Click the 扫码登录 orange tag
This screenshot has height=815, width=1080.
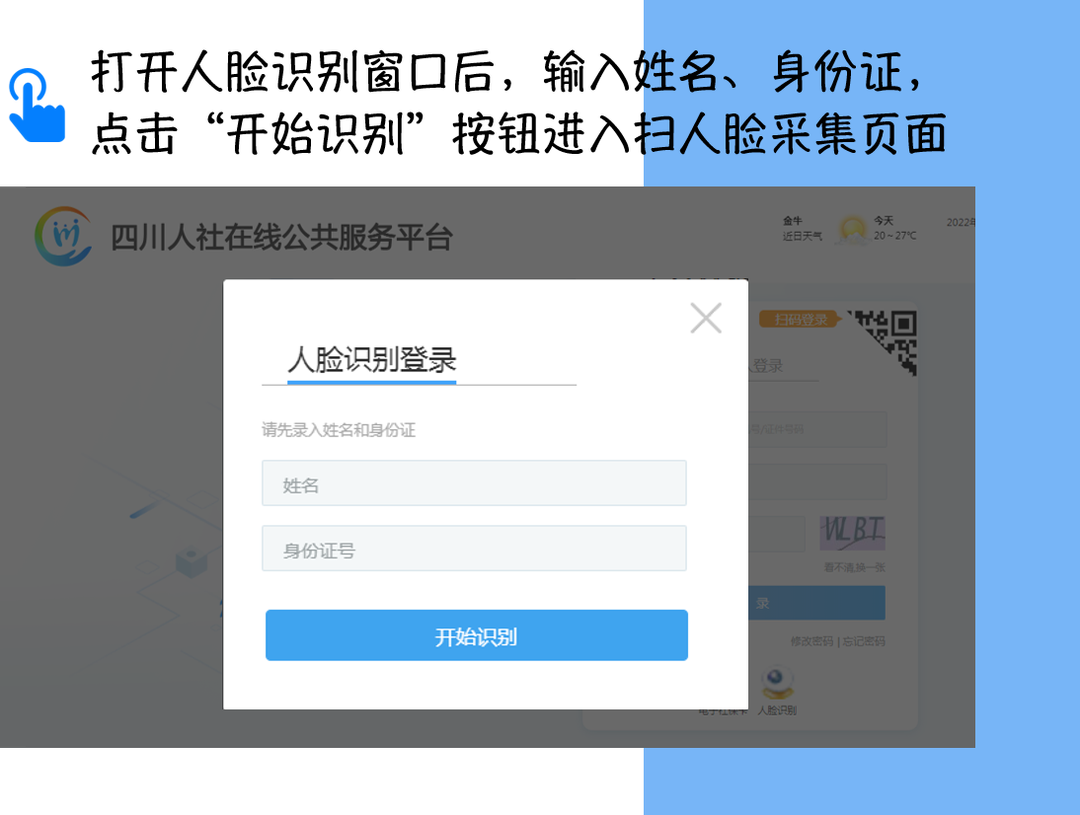[x=799, y=320]
